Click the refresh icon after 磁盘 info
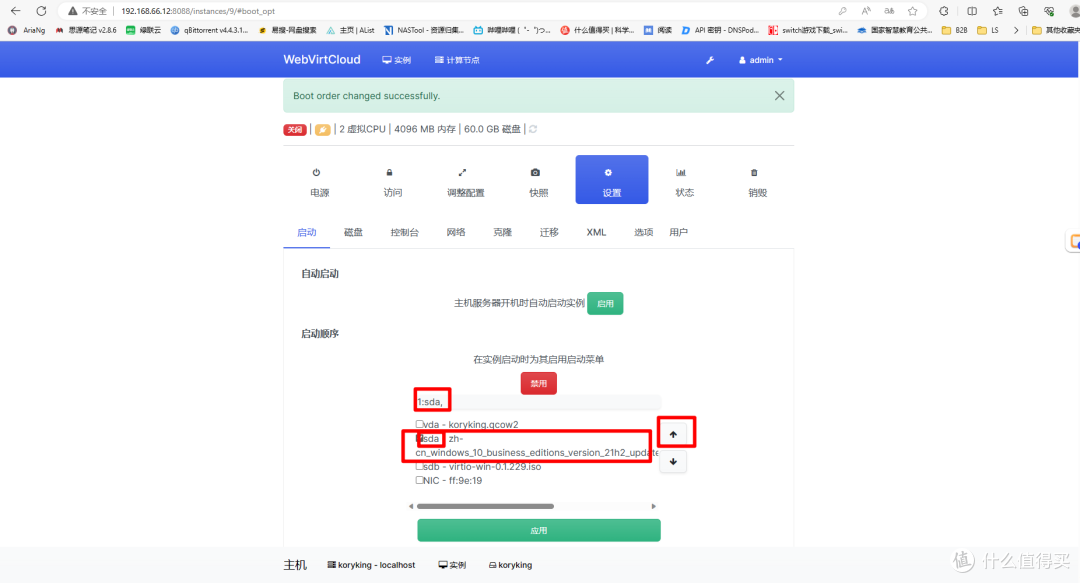 point(533,129)
